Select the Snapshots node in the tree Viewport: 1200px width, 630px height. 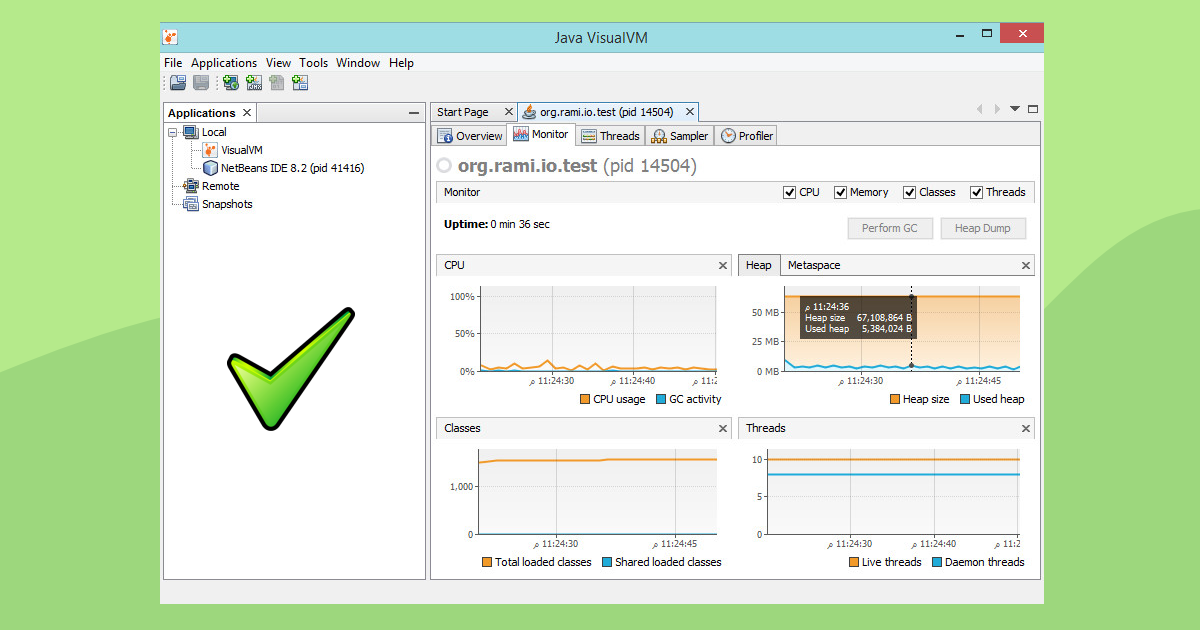(218, 204)
